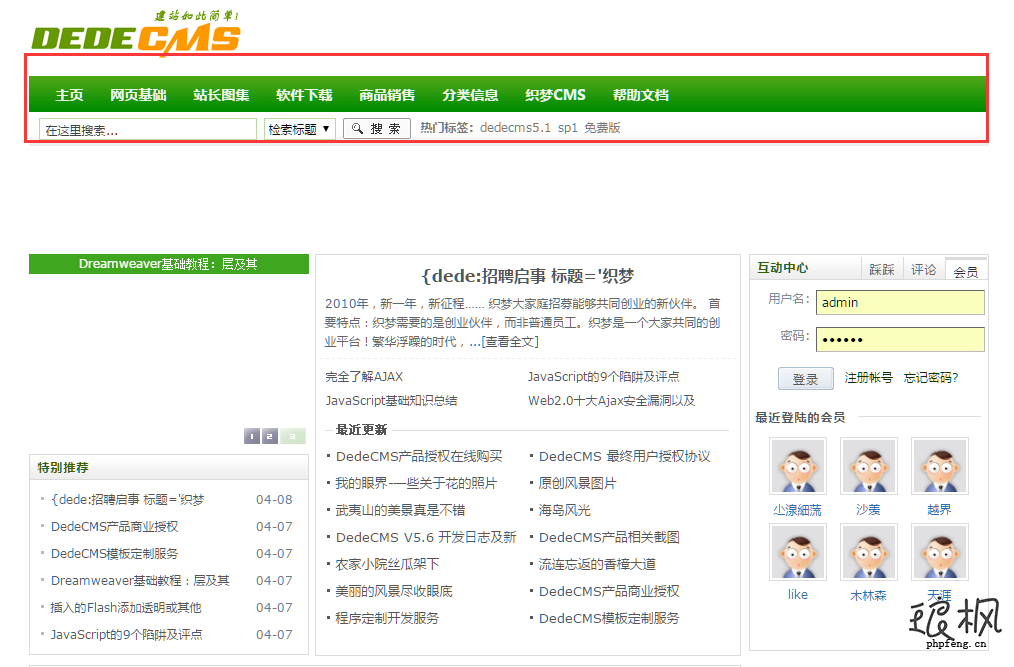Click the 登录 button

805,379
